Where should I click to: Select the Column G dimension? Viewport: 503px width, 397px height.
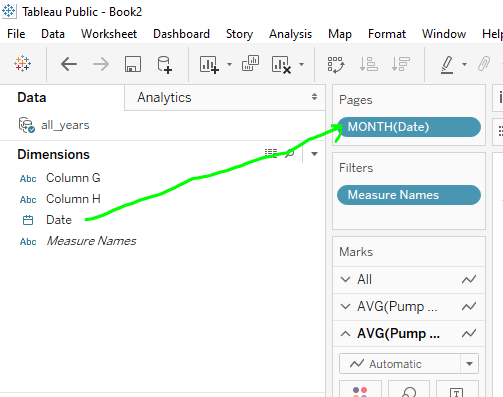73,178
